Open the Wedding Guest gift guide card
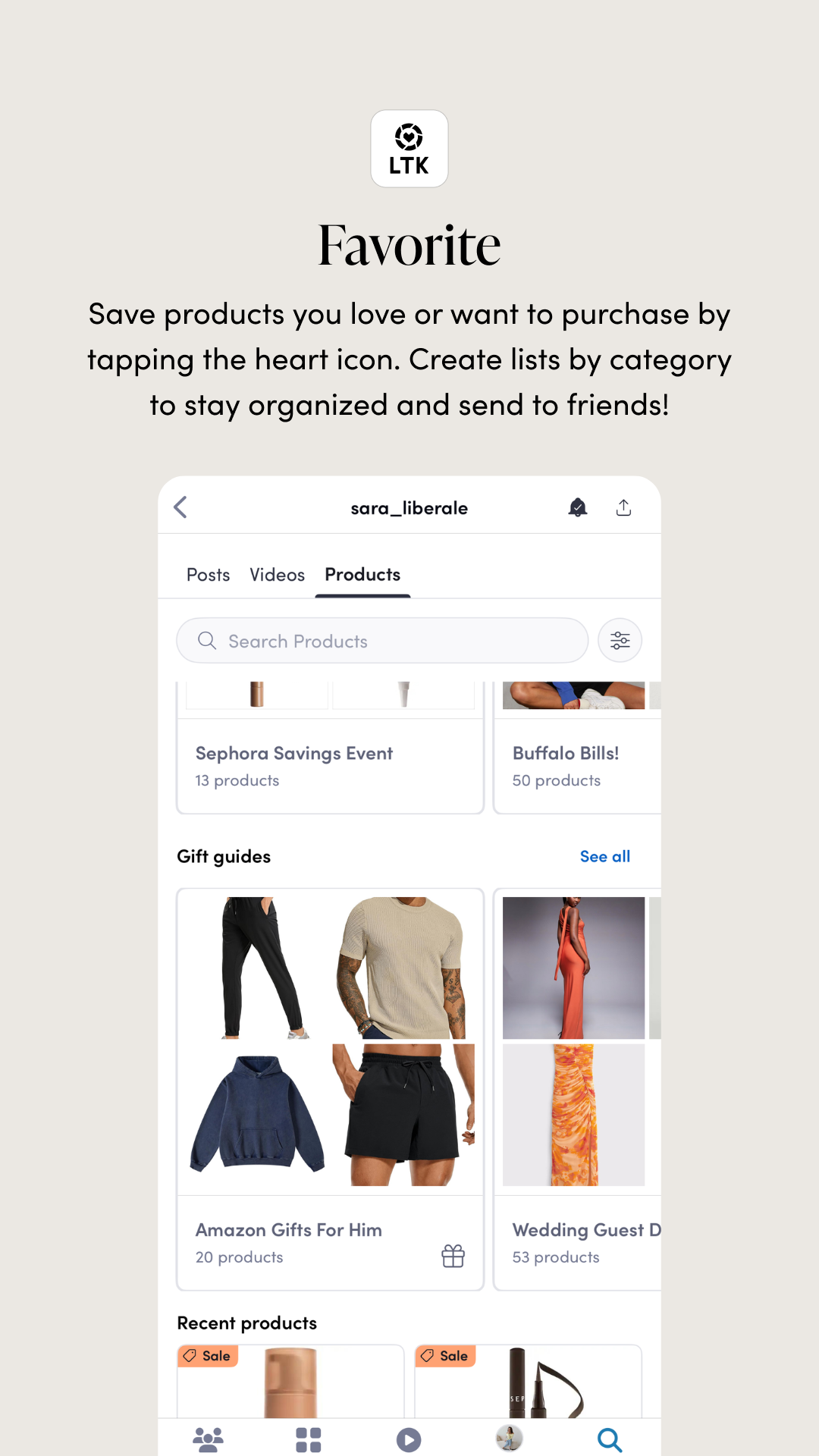This screenshot has width=819, height=1456. point(577,1089)
